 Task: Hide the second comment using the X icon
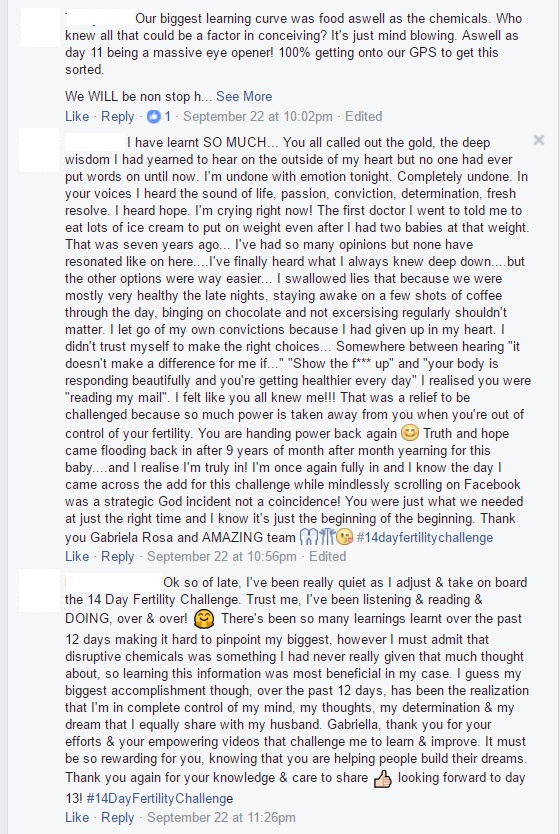(539, 140)
